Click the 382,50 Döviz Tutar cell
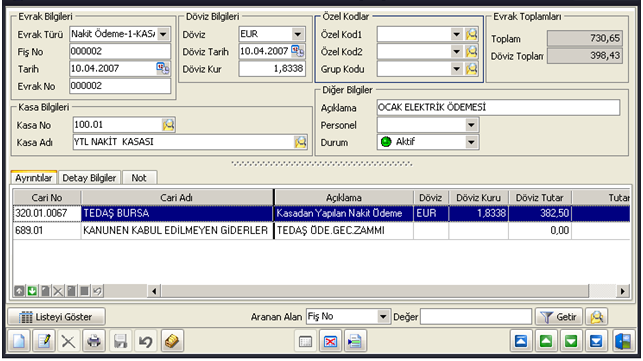This screenshot has width=643, height=361. (540, 213)
